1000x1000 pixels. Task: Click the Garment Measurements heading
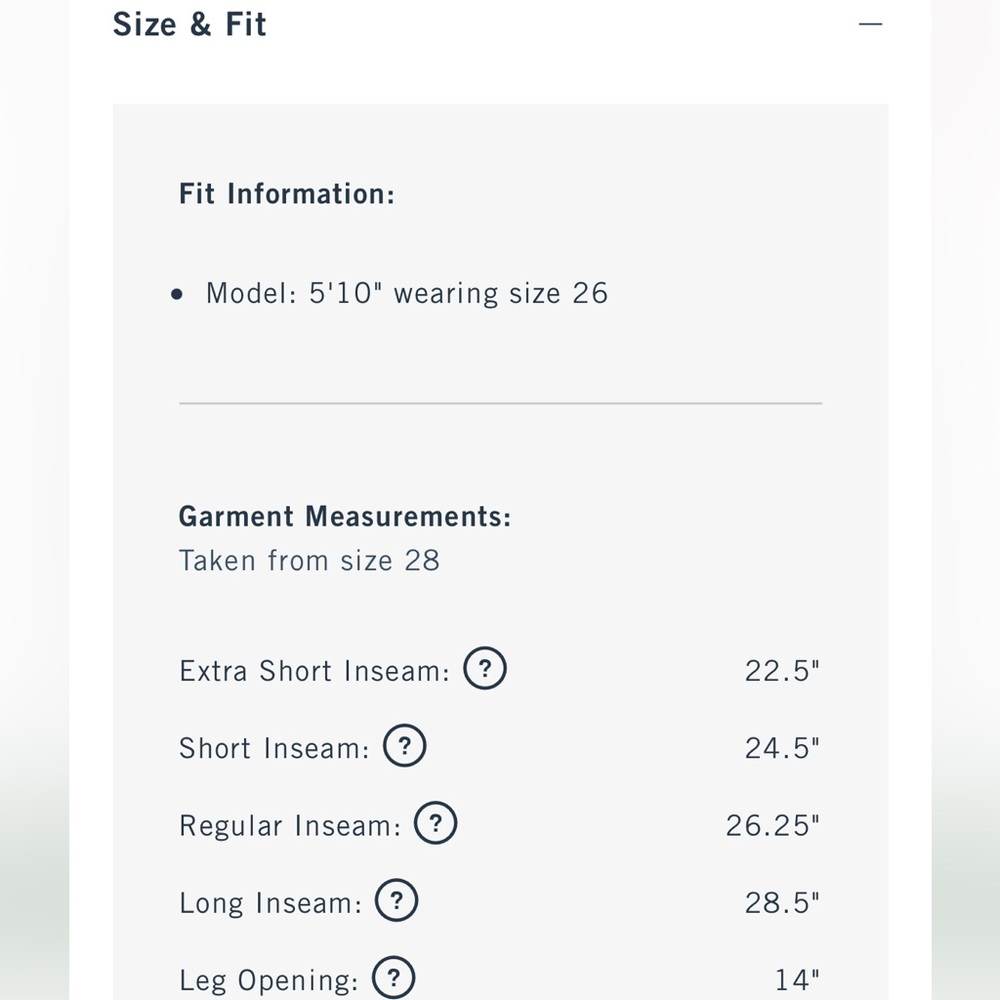click(345, 517)
